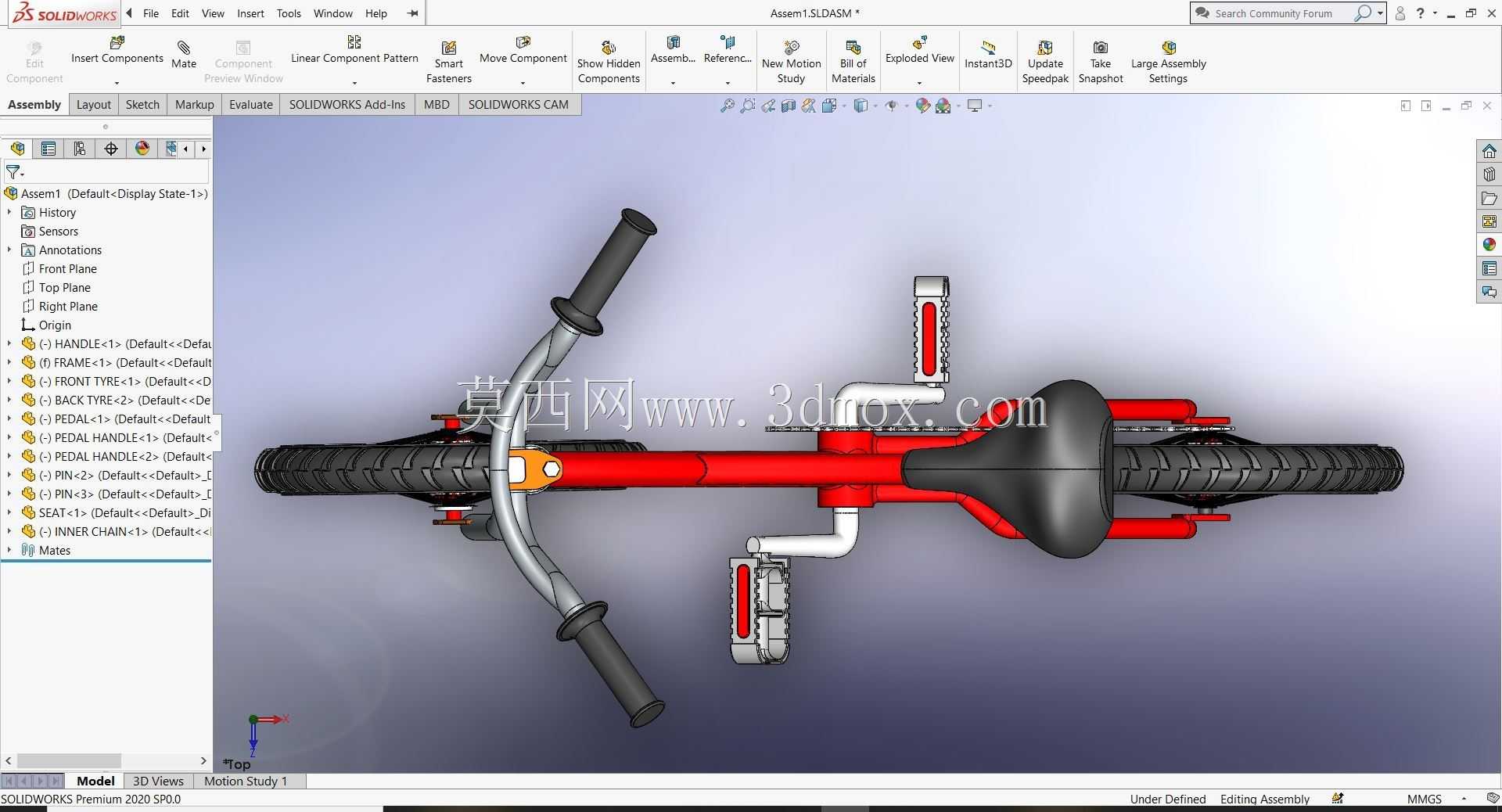Click the Section View icon

[789, 106]
